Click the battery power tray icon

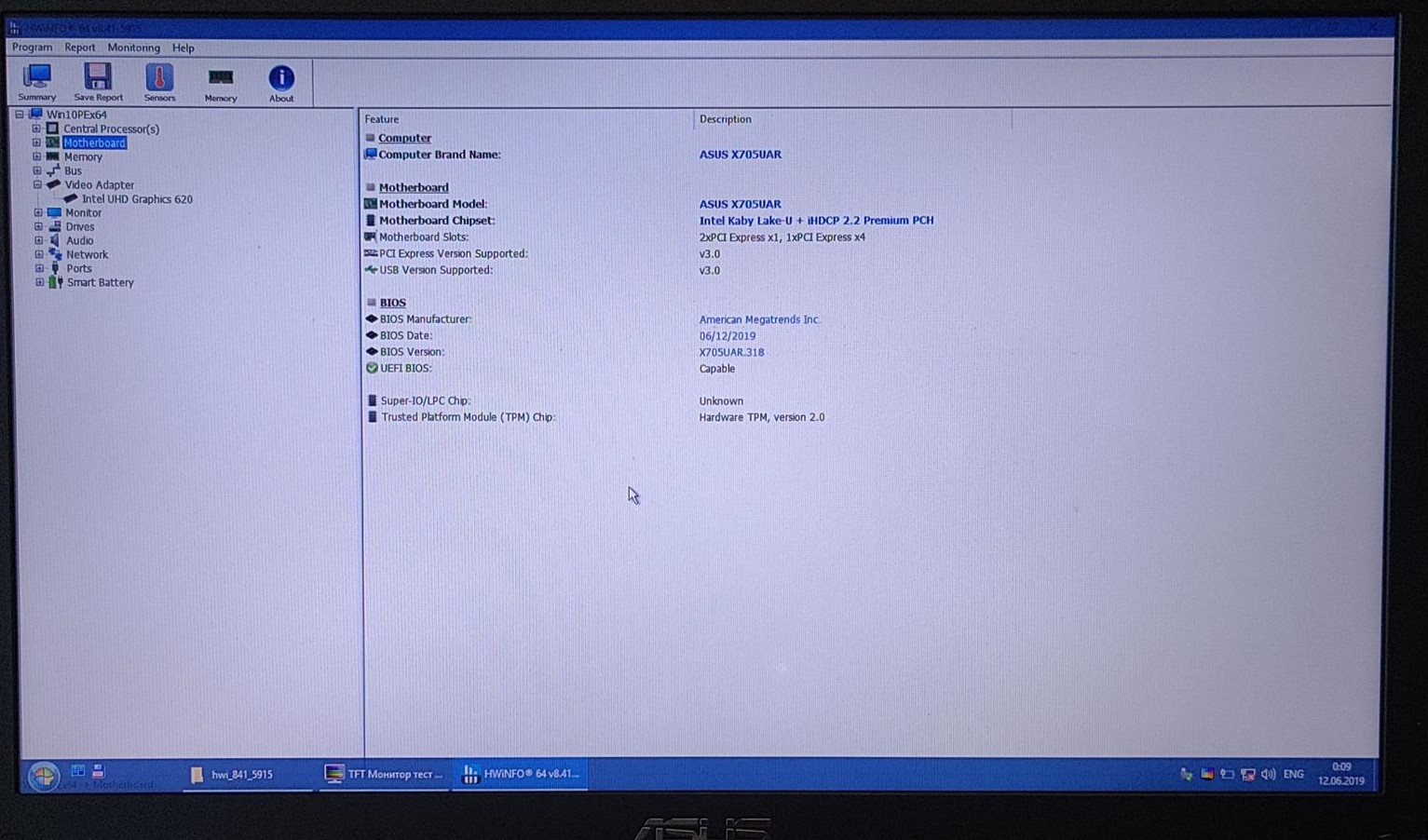1228,775
